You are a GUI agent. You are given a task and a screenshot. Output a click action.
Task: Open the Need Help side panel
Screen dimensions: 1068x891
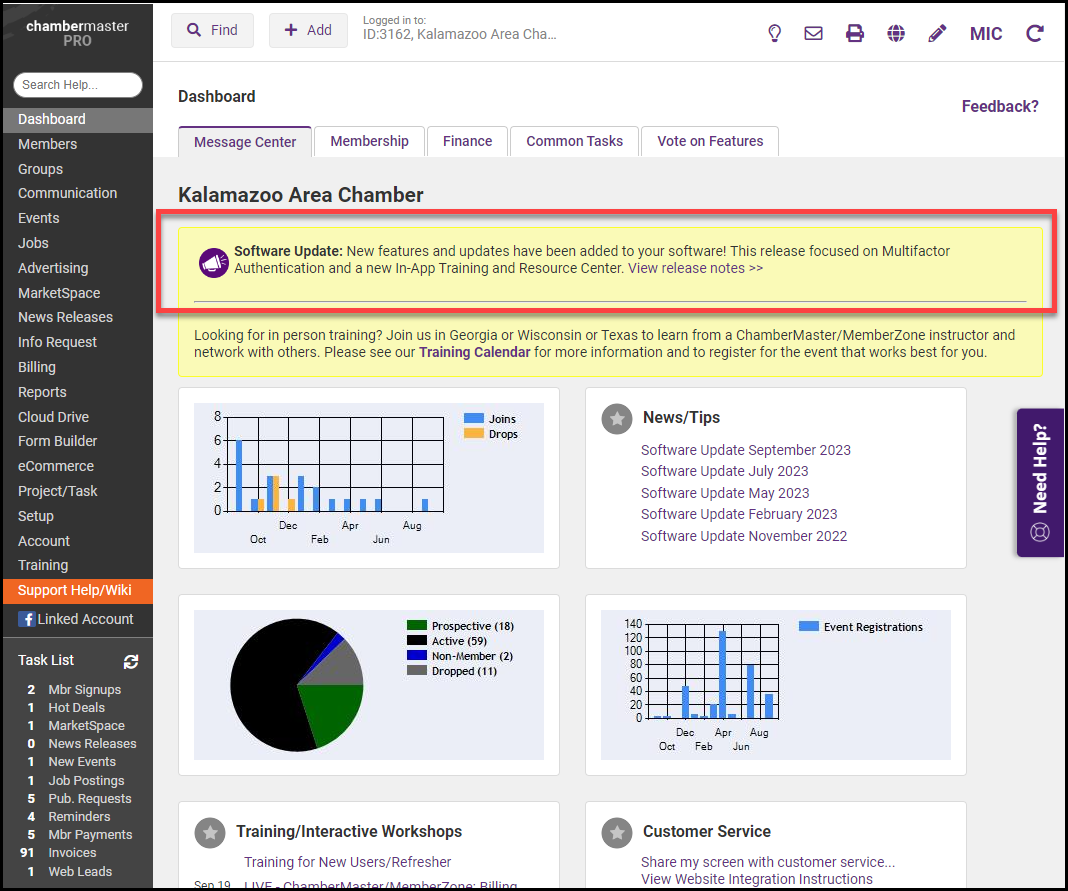tap(1041, 482)
